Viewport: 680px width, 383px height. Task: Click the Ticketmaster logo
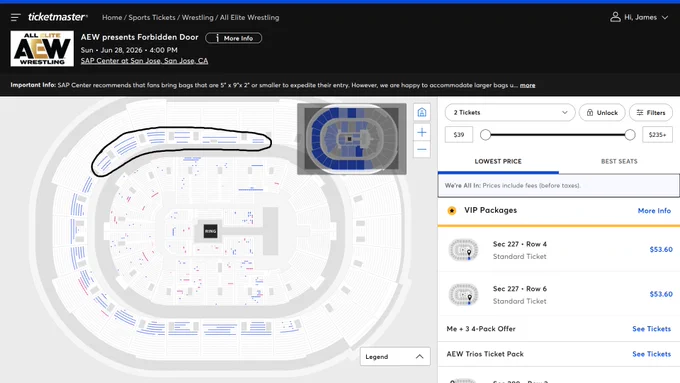(x=58, y=17)
